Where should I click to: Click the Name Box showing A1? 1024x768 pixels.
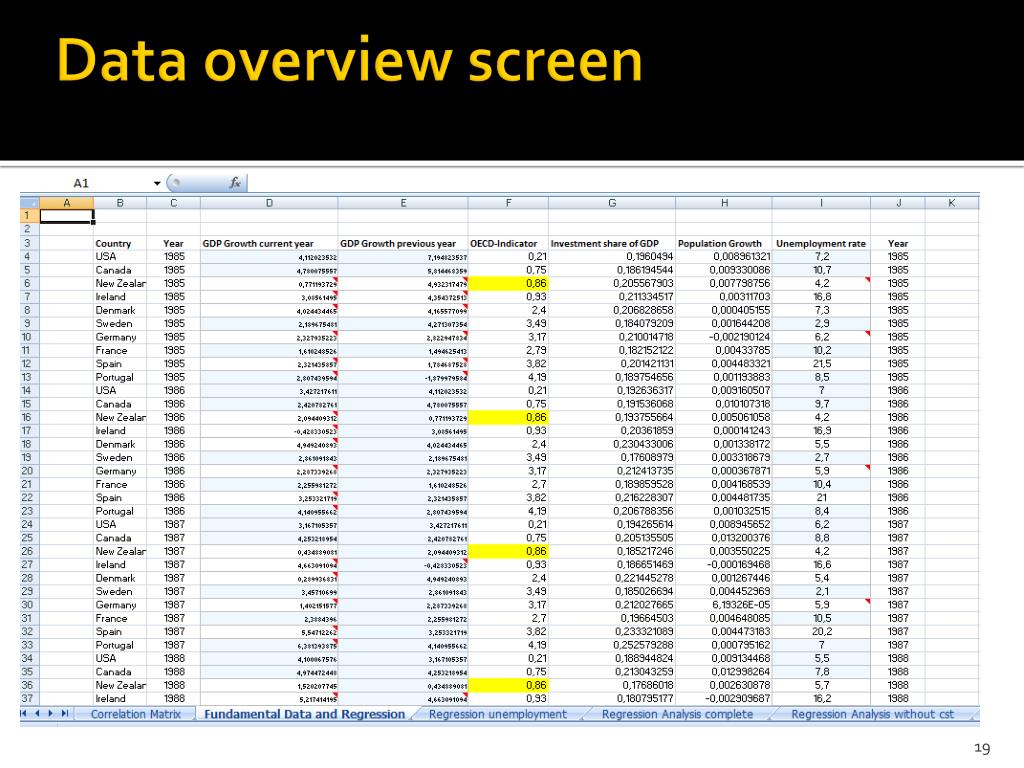pyautogui.click(x=81, y=184)
